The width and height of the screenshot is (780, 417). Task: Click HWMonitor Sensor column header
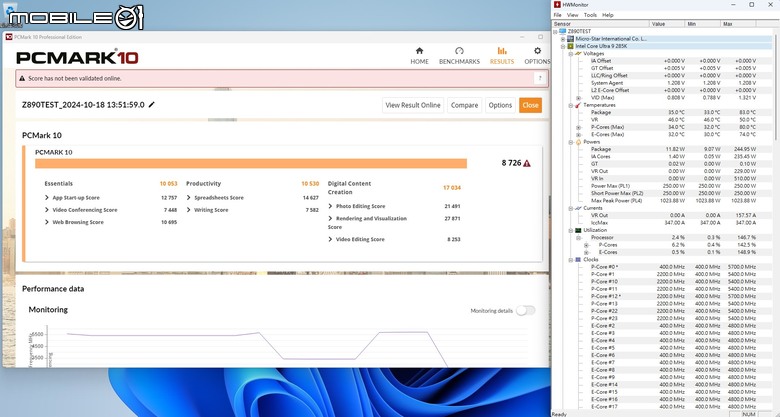[601, 24]
